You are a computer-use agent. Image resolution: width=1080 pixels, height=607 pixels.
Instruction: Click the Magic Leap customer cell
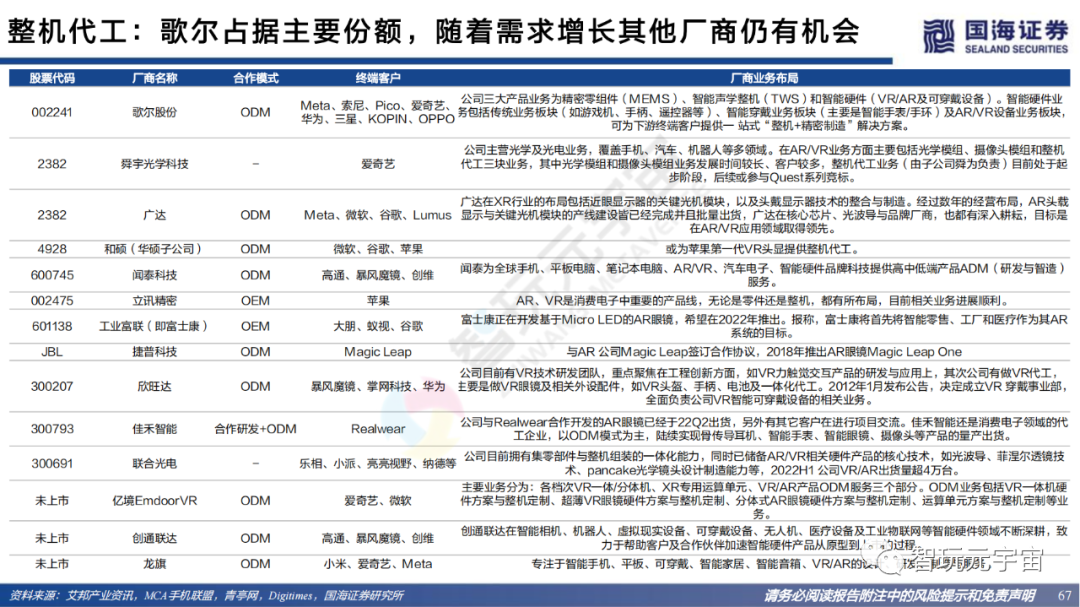click(378, 351)
